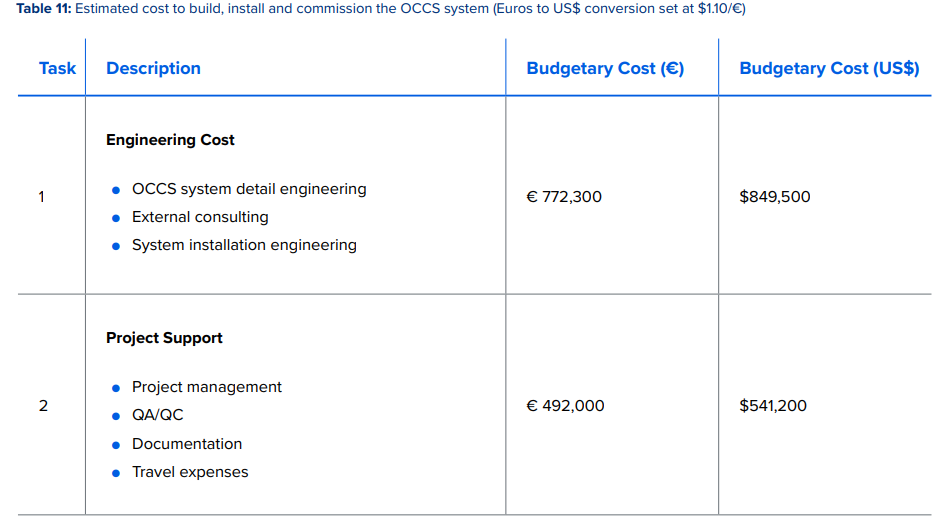The width and height of the screenshot is (946, 527).
Task: Click the Task column header
Action: point(57,68)
